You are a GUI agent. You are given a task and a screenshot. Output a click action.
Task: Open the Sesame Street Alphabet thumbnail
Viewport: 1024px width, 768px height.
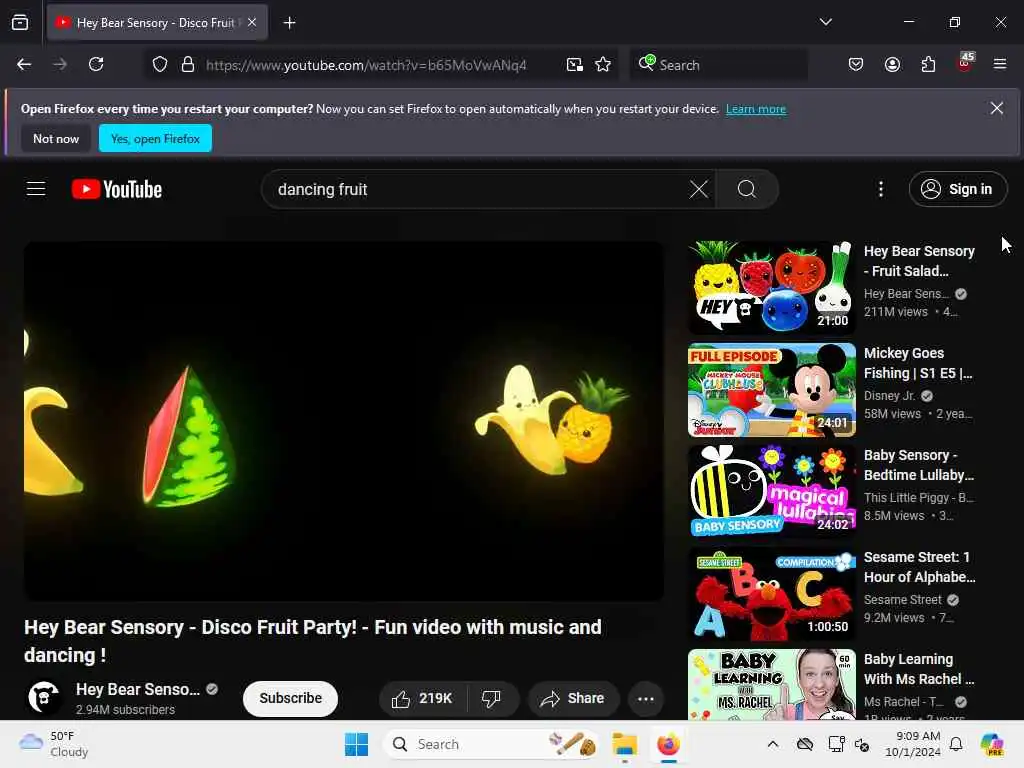772,594
